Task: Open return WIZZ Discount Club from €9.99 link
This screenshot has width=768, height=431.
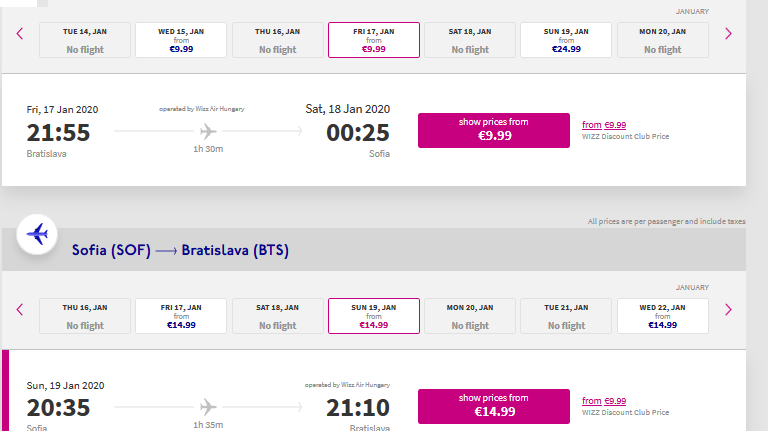Action: (604, 401)
